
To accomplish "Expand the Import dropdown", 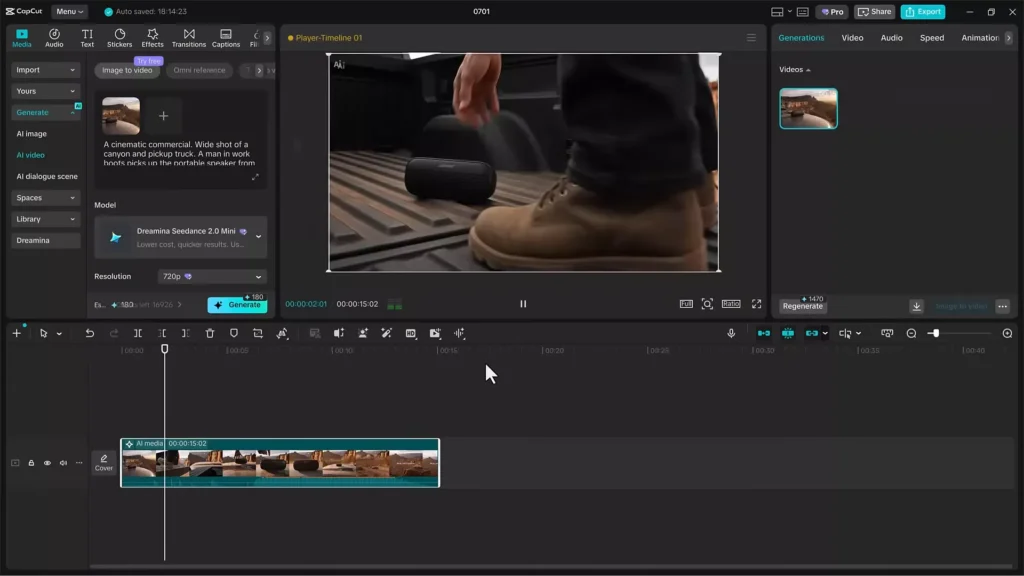I will click(x=45, y=70).
